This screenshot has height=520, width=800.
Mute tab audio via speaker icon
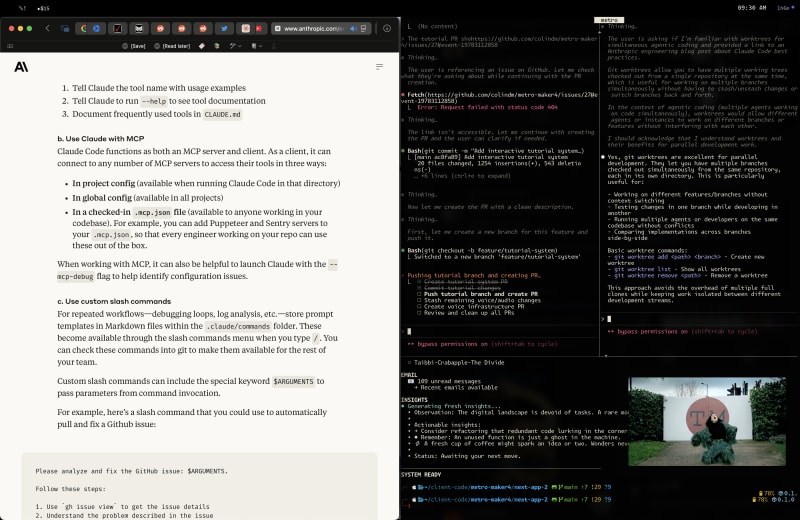353,29
